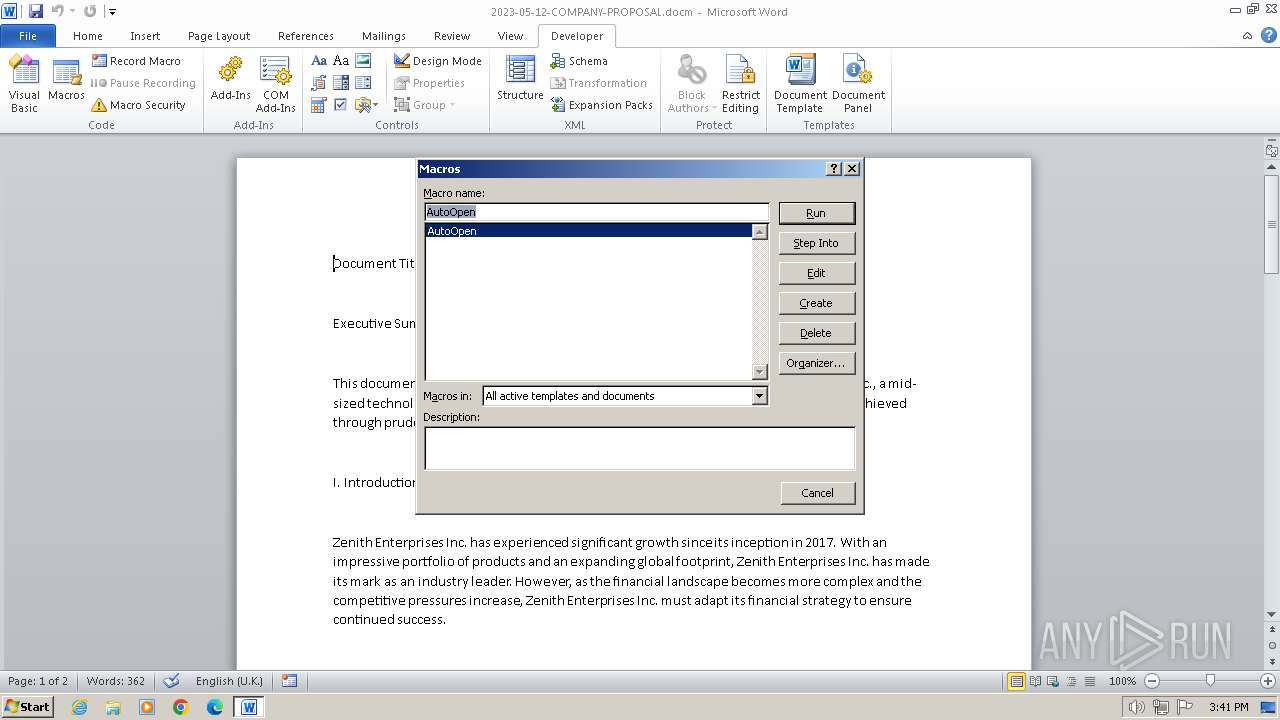This screenshot has width=1280, height=720.
Task: Open the Visual Basic editor
Action: (x=24, y=84)
